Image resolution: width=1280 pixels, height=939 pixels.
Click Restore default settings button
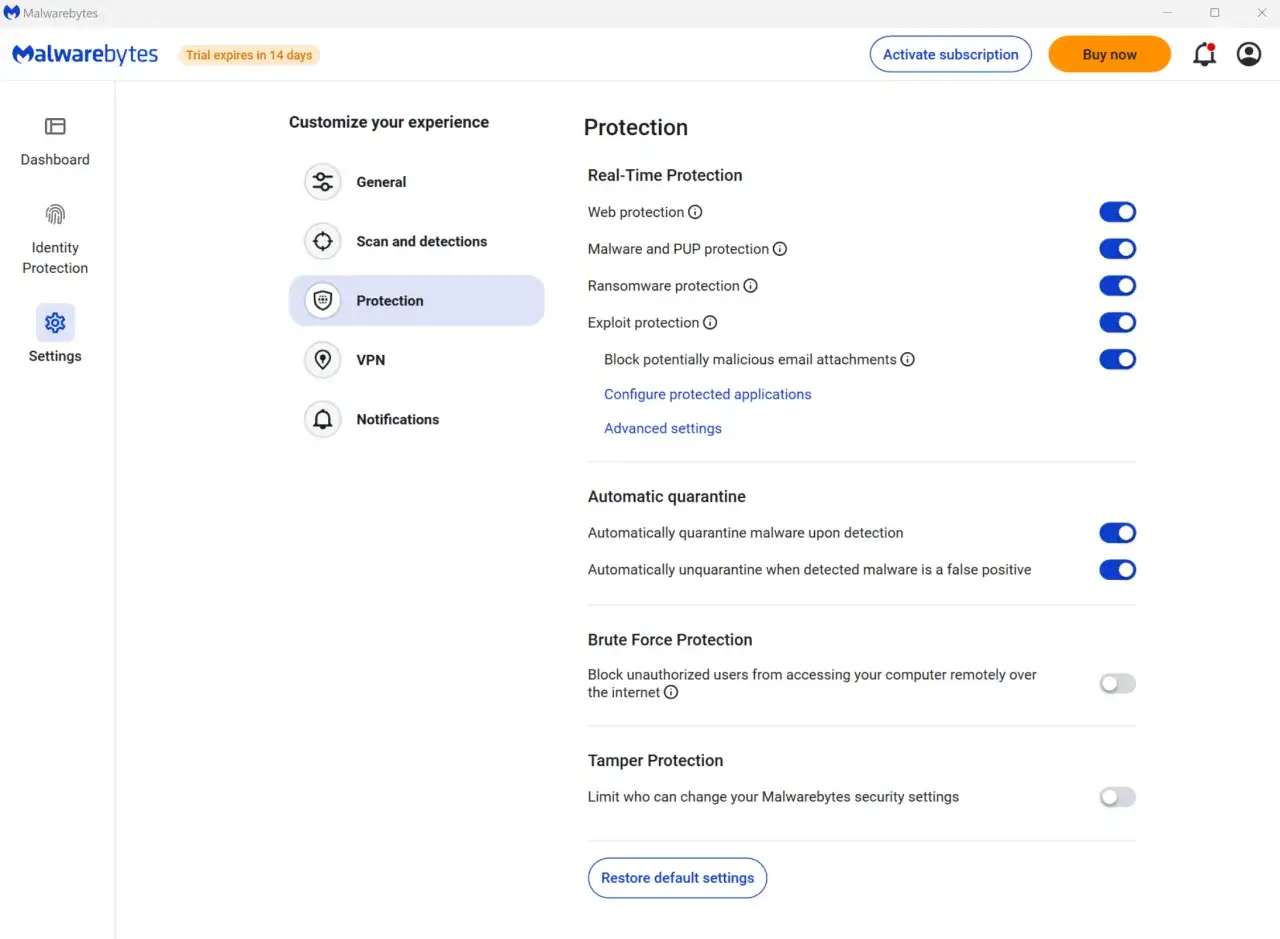(677, 878)
